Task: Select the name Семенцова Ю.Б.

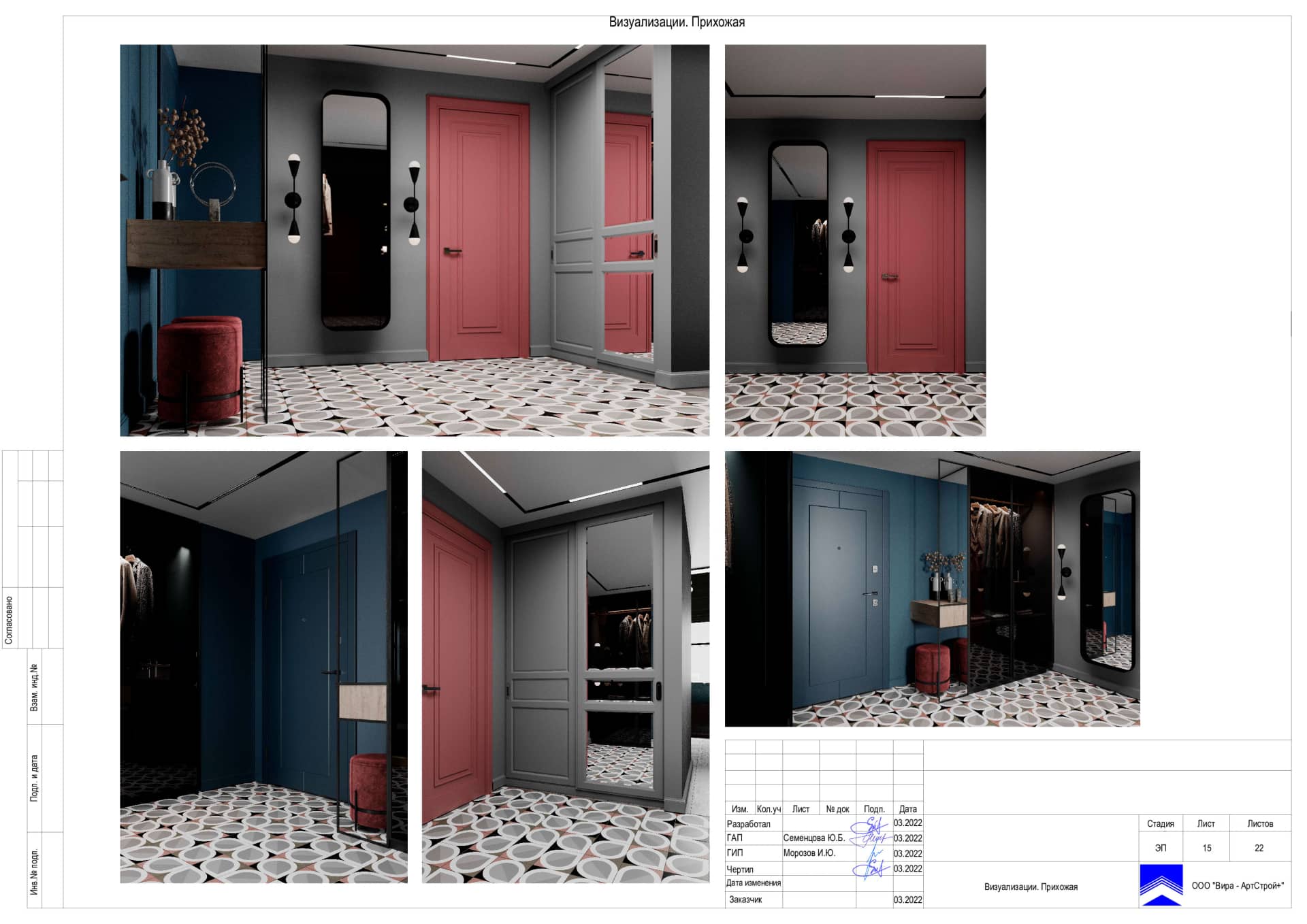Action: click(814, 838)
